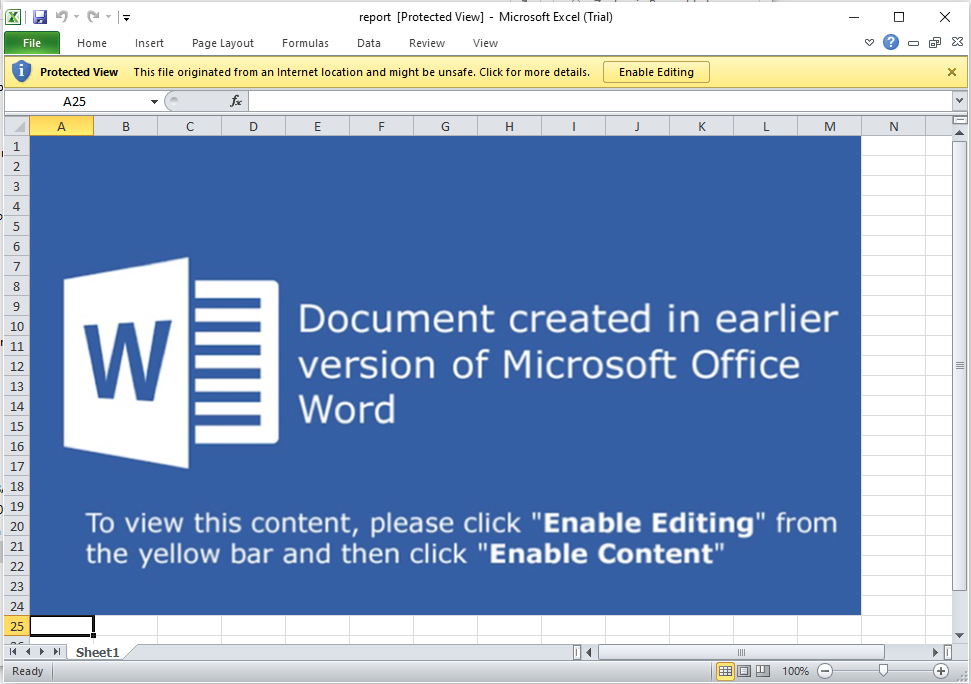
Task: Select column D header
Action: (253, 126)
